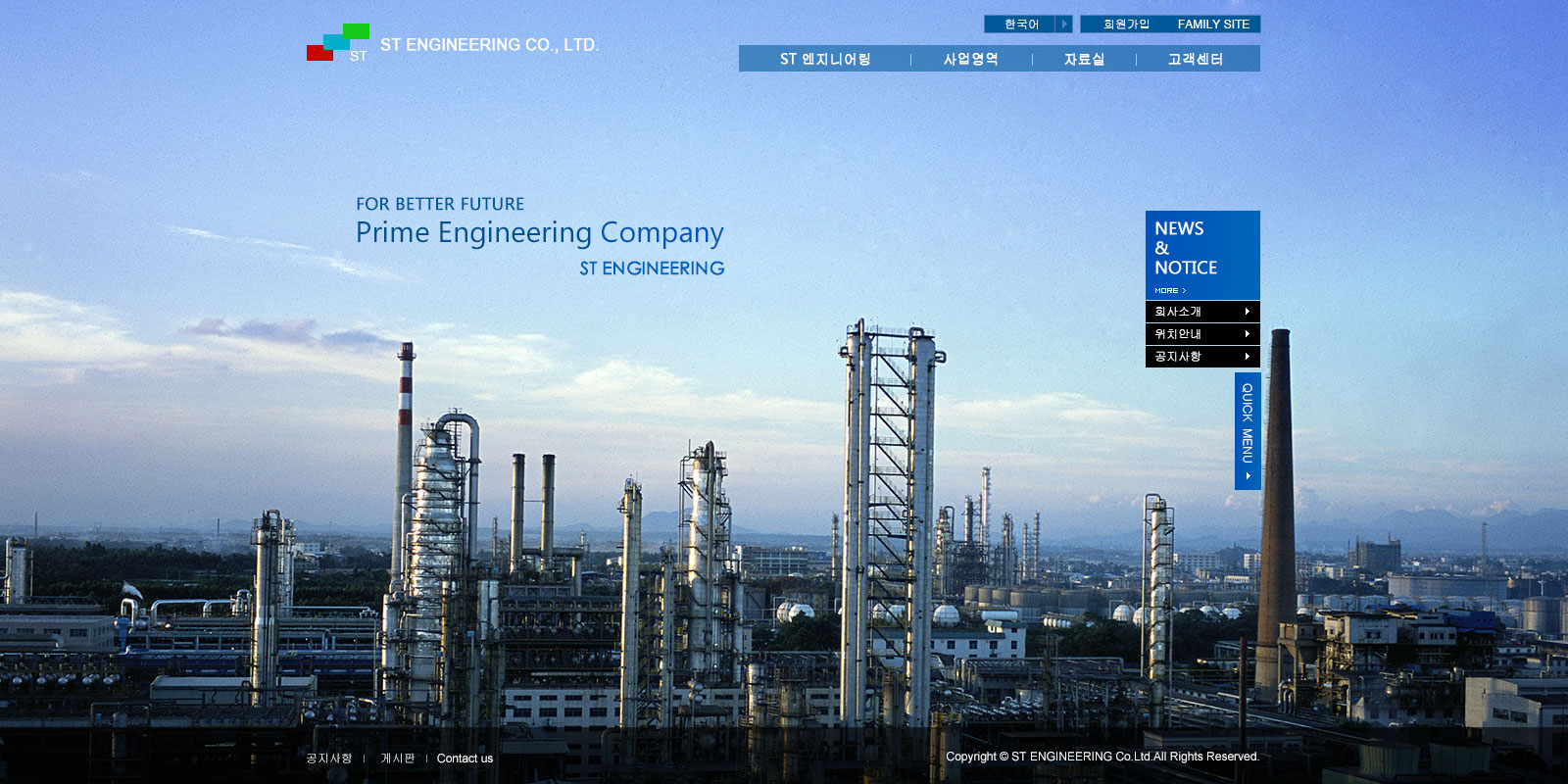Image resolution: width=1568 pixels, height=784 pixels.
Task: Click the arrow on the QUICK MENU tab
Action: tap(1248, 476)
